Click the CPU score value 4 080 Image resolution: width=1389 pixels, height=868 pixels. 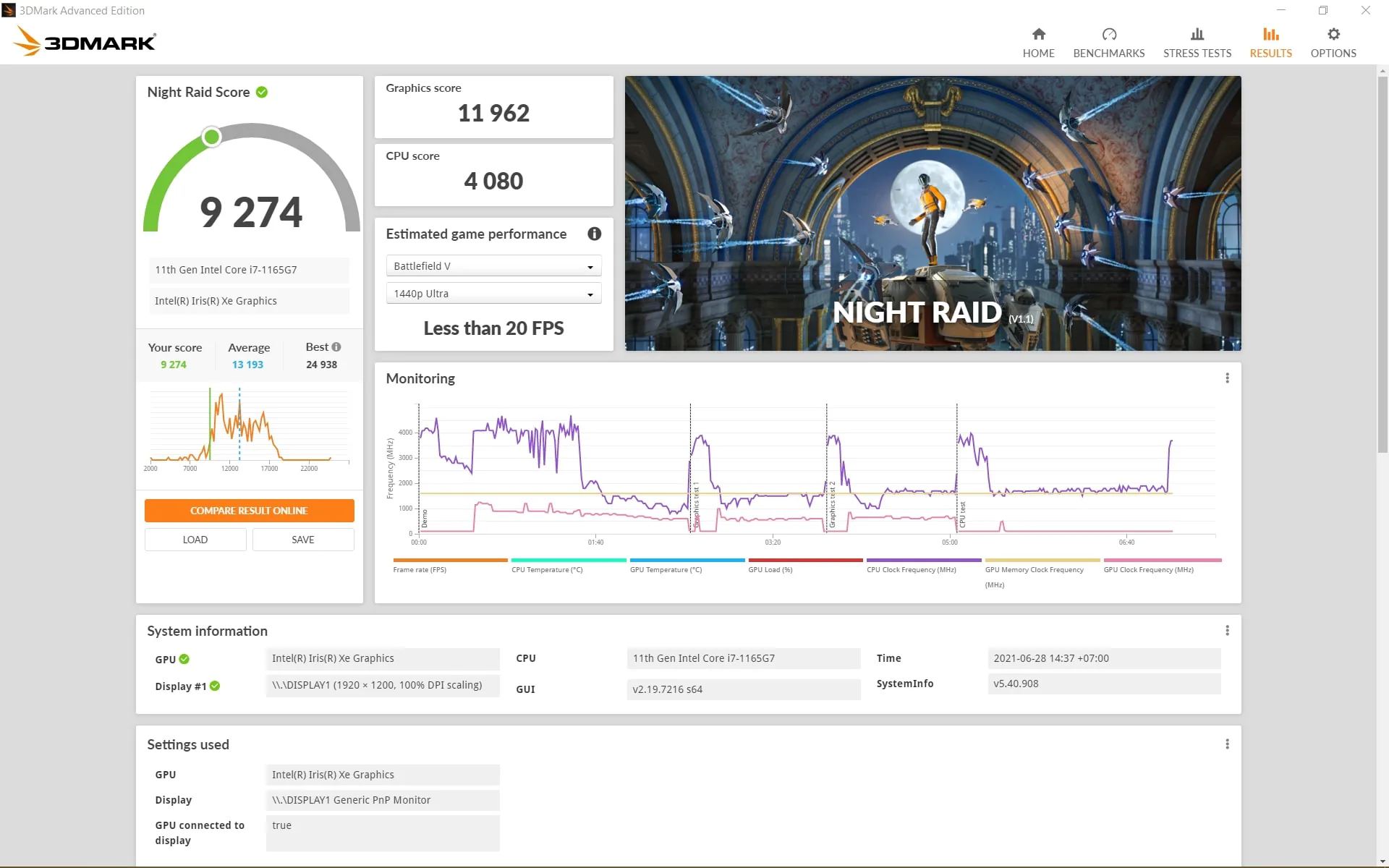pyautogui.click(x=493, y=181)
